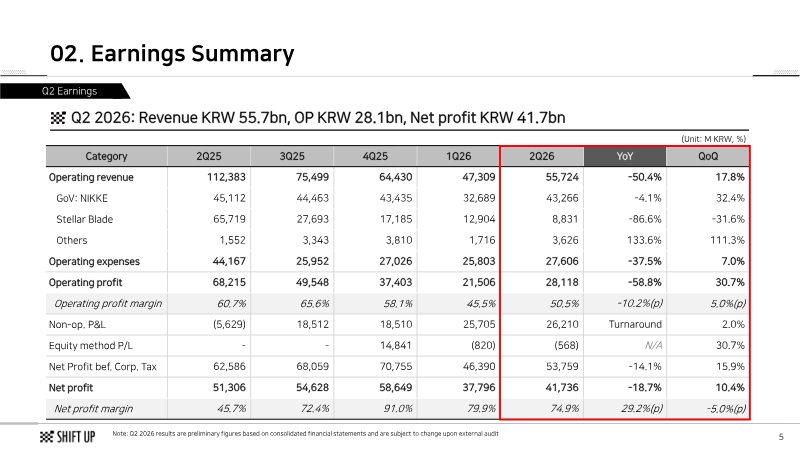Click the 43,266 NIKKE 2Q26 value
The width and height of the screenshot is (800, 450).
pyautogui.click(x=562, y=198)
